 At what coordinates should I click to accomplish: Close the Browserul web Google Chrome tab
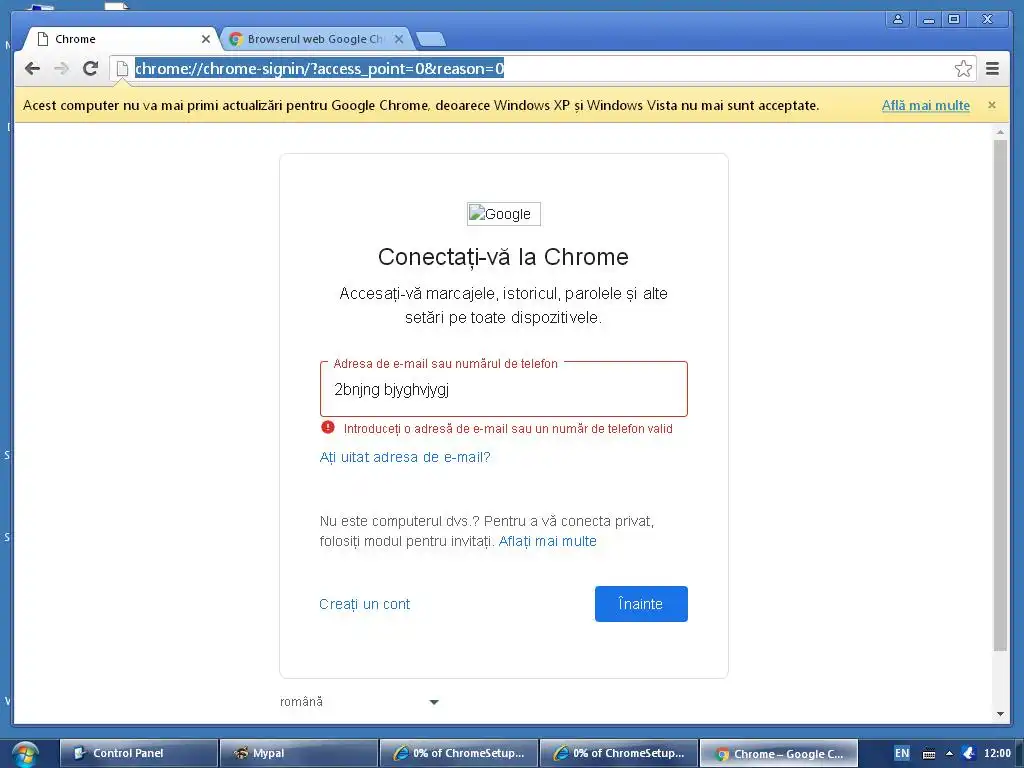tap(399, 39)
